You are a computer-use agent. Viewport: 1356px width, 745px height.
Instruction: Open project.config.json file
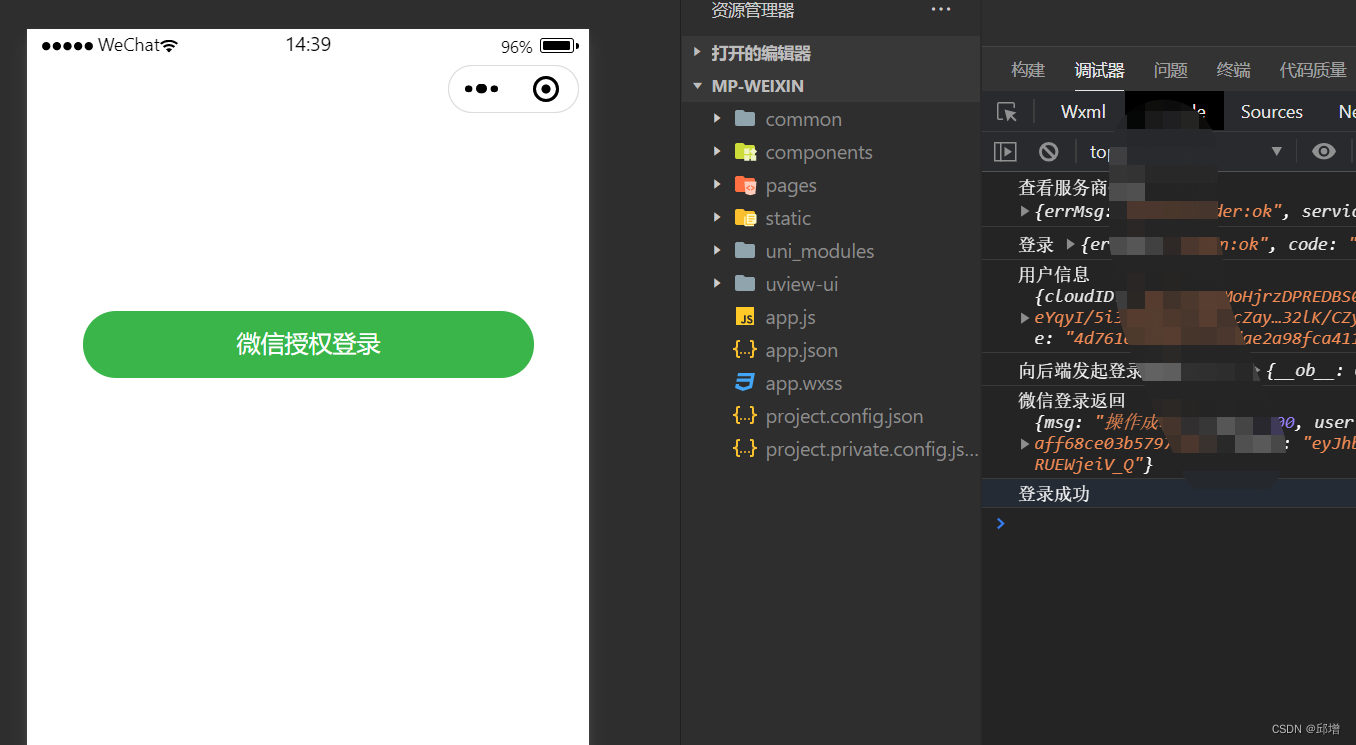(x=844, y=417)
